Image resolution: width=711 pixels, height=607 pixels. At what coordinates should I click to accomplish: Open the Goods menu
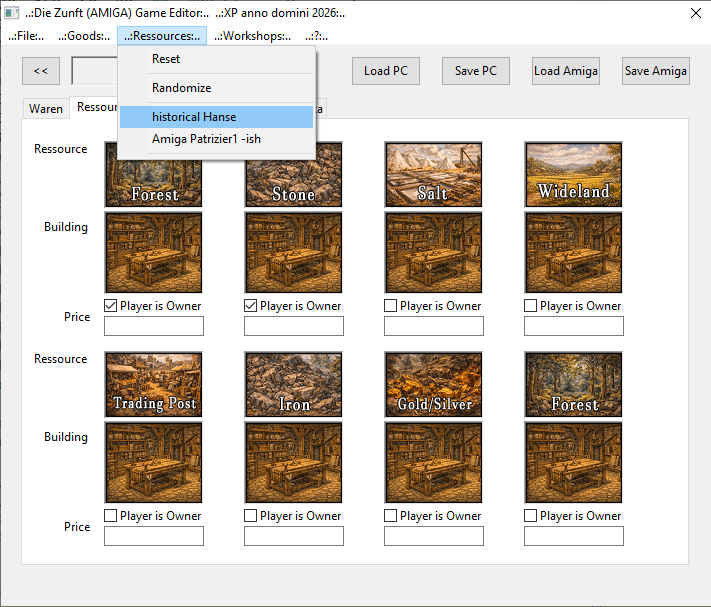[84, 36]
